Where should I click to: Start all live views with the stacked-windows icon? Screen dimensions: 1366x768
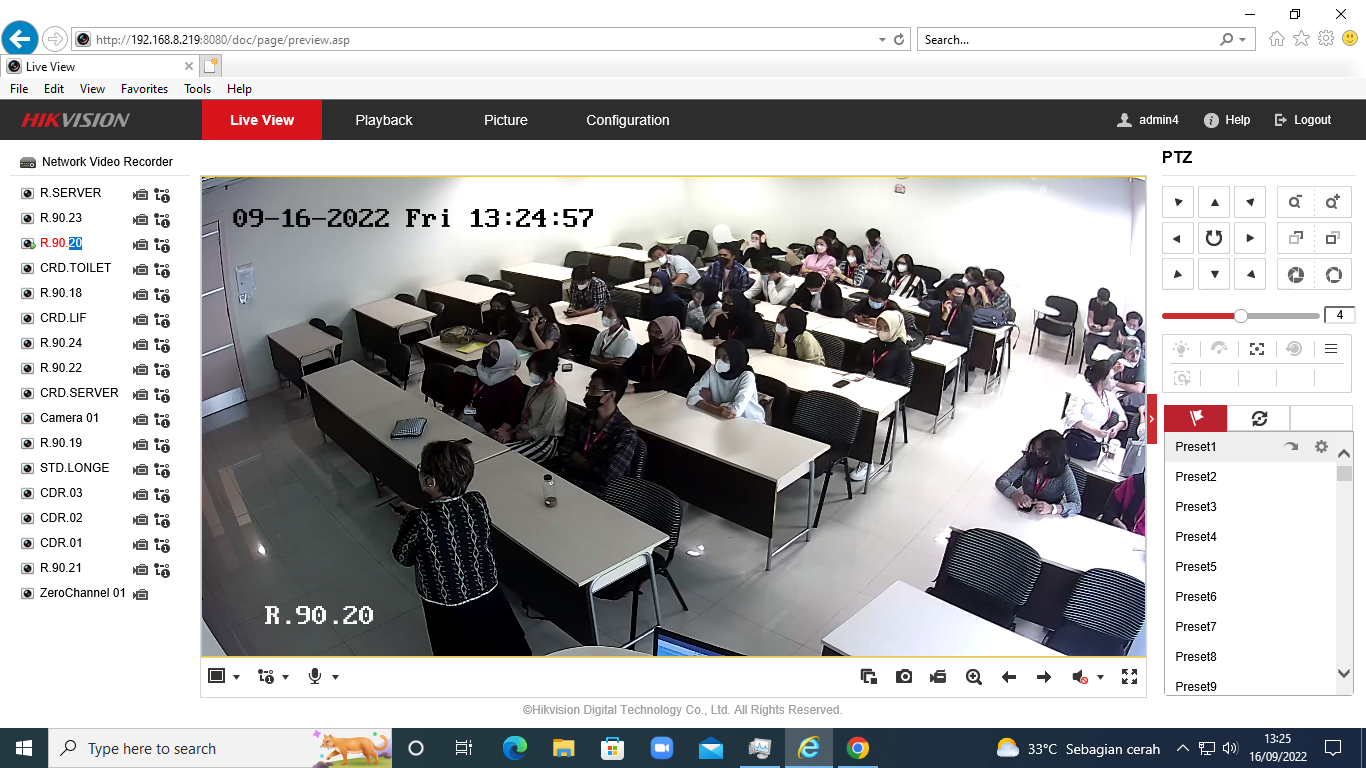(x=869, y=677)
